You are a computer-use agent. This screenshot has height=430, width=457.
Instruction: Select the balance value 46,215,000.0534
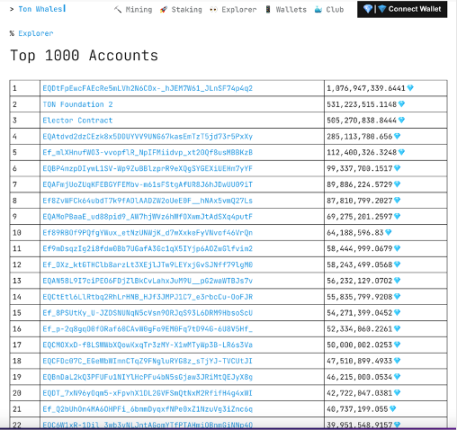(x=359, y=377)
